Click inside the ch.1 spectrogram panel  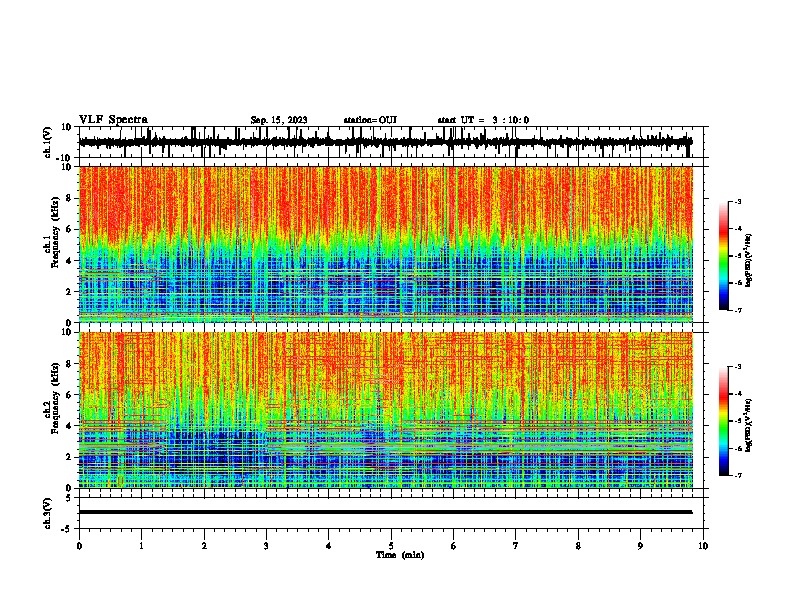[x=386, y=244]
